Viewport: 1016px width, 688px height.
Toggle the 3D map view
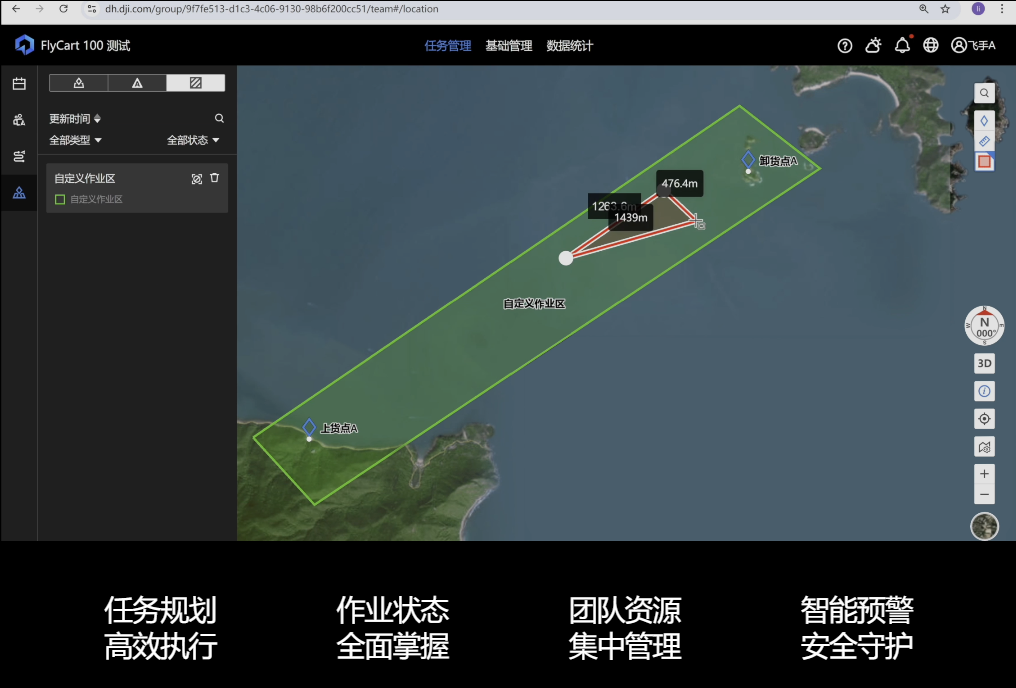984,363
